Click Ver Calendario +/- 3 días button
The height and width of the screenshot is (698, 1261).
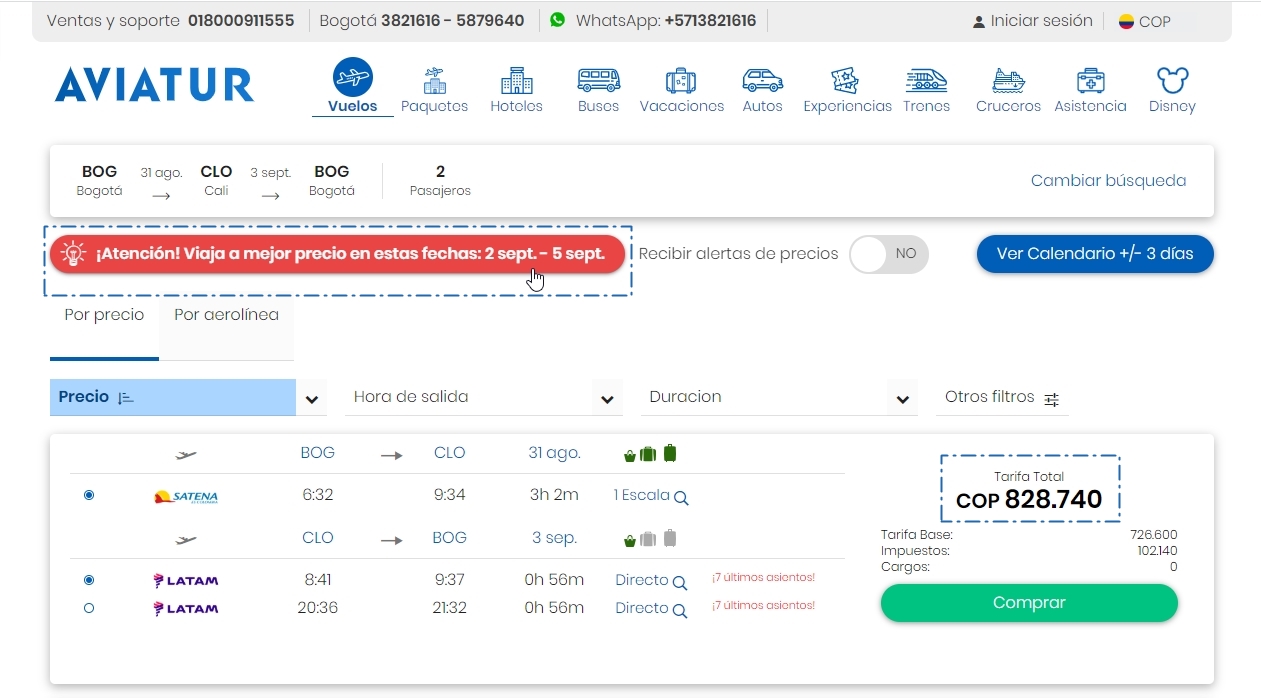tap(1095, 254)
